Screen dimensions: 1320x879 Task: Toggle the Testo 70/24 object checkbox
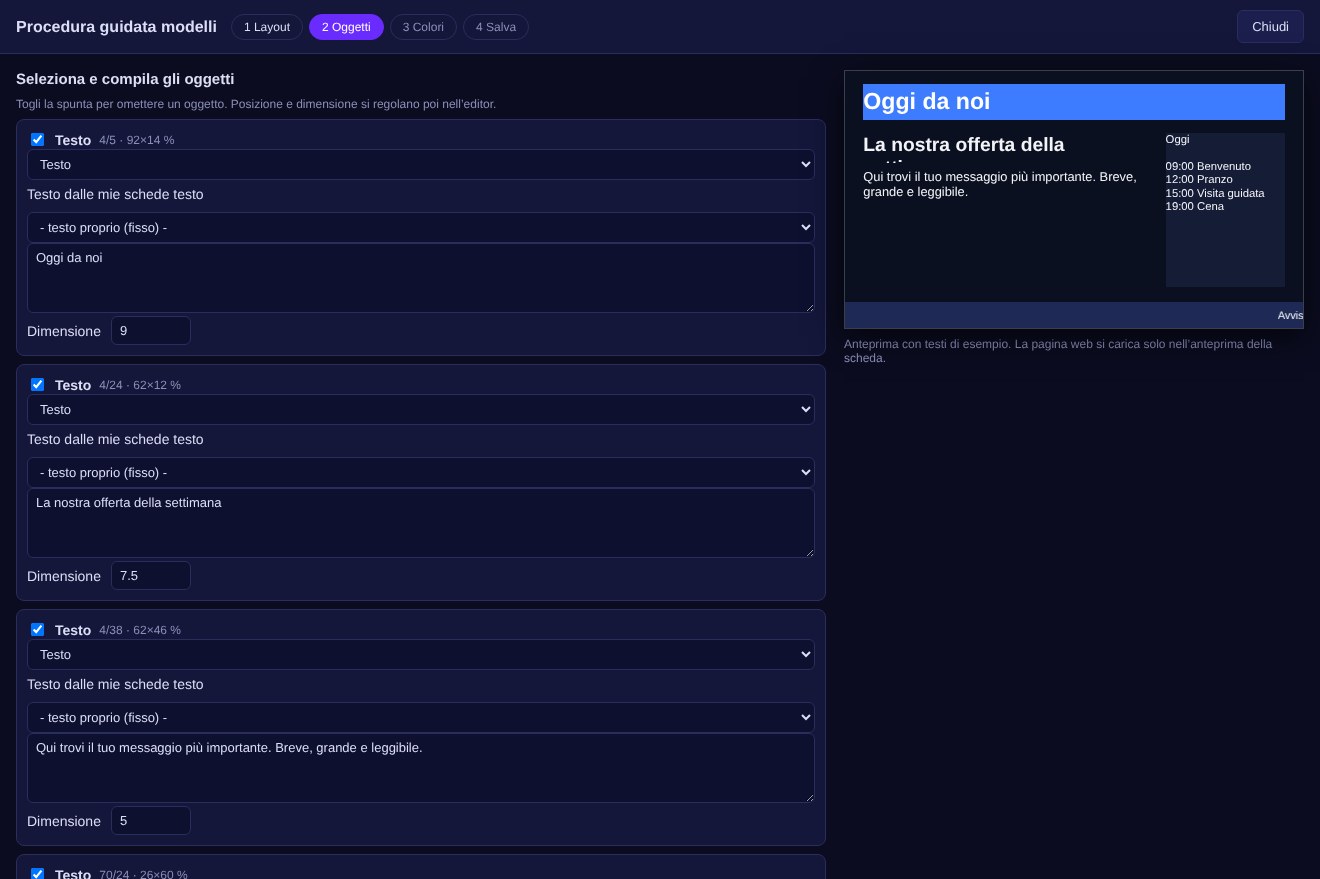tap(37, 874)
